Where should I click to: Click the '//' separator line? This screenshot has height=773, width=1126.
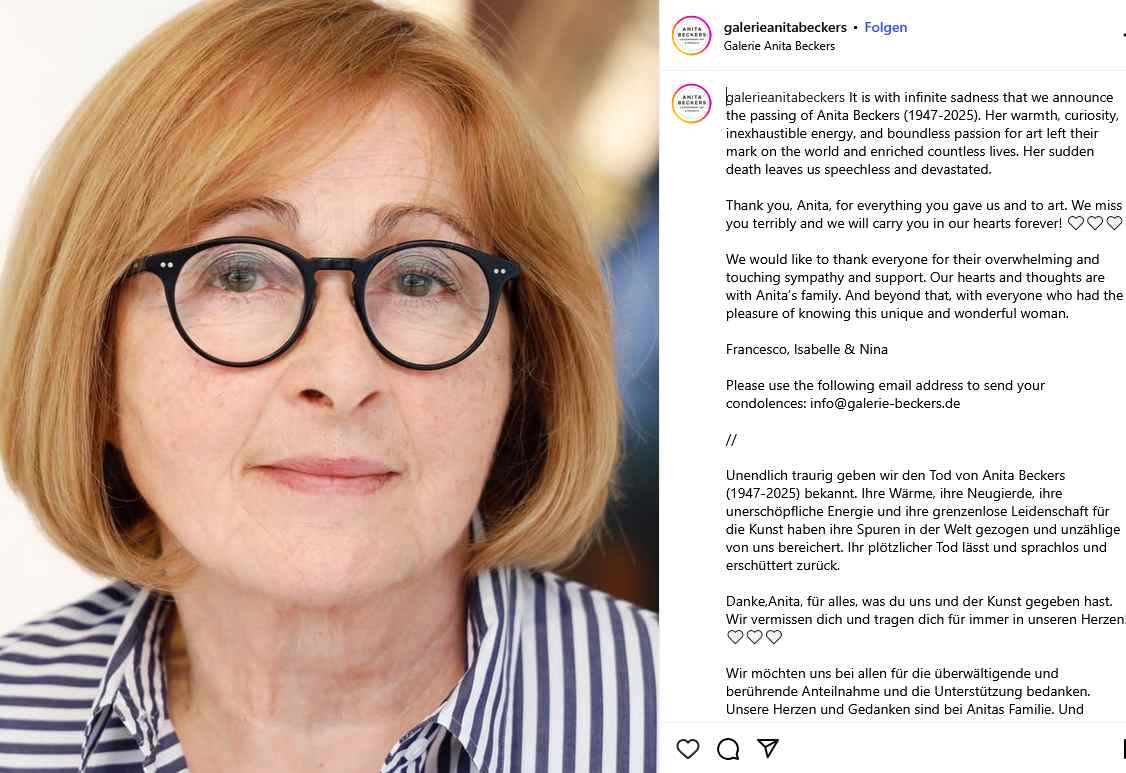(x=731, y=440)
